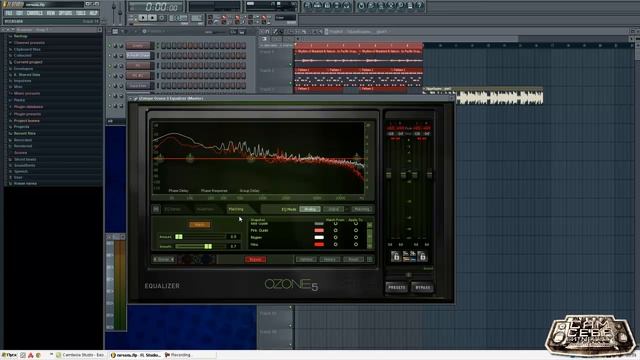The image size is (640, 360).
Task: Select Apply To radio for pink snapshot
Action: (356, 231)
